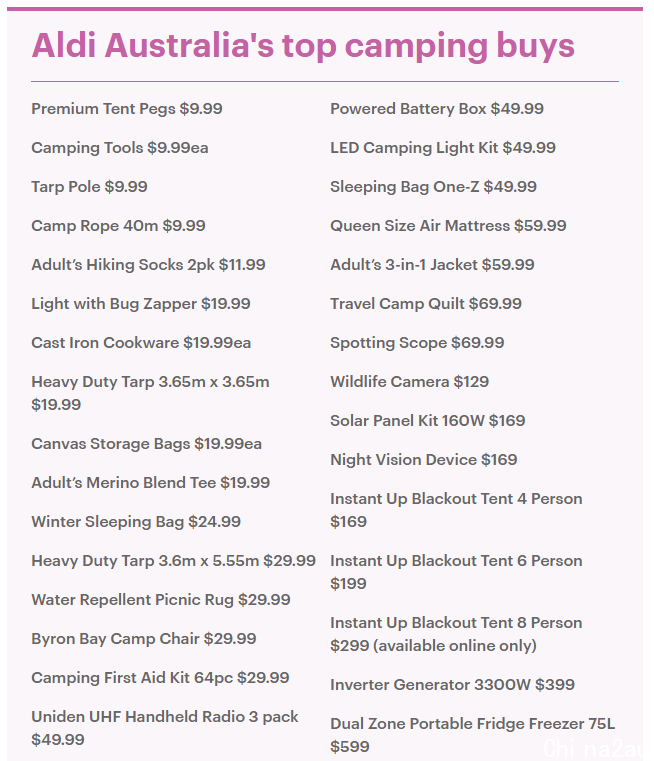Click Camping Tools $9.99ea entry
The image size is (654, 761).
120,148
